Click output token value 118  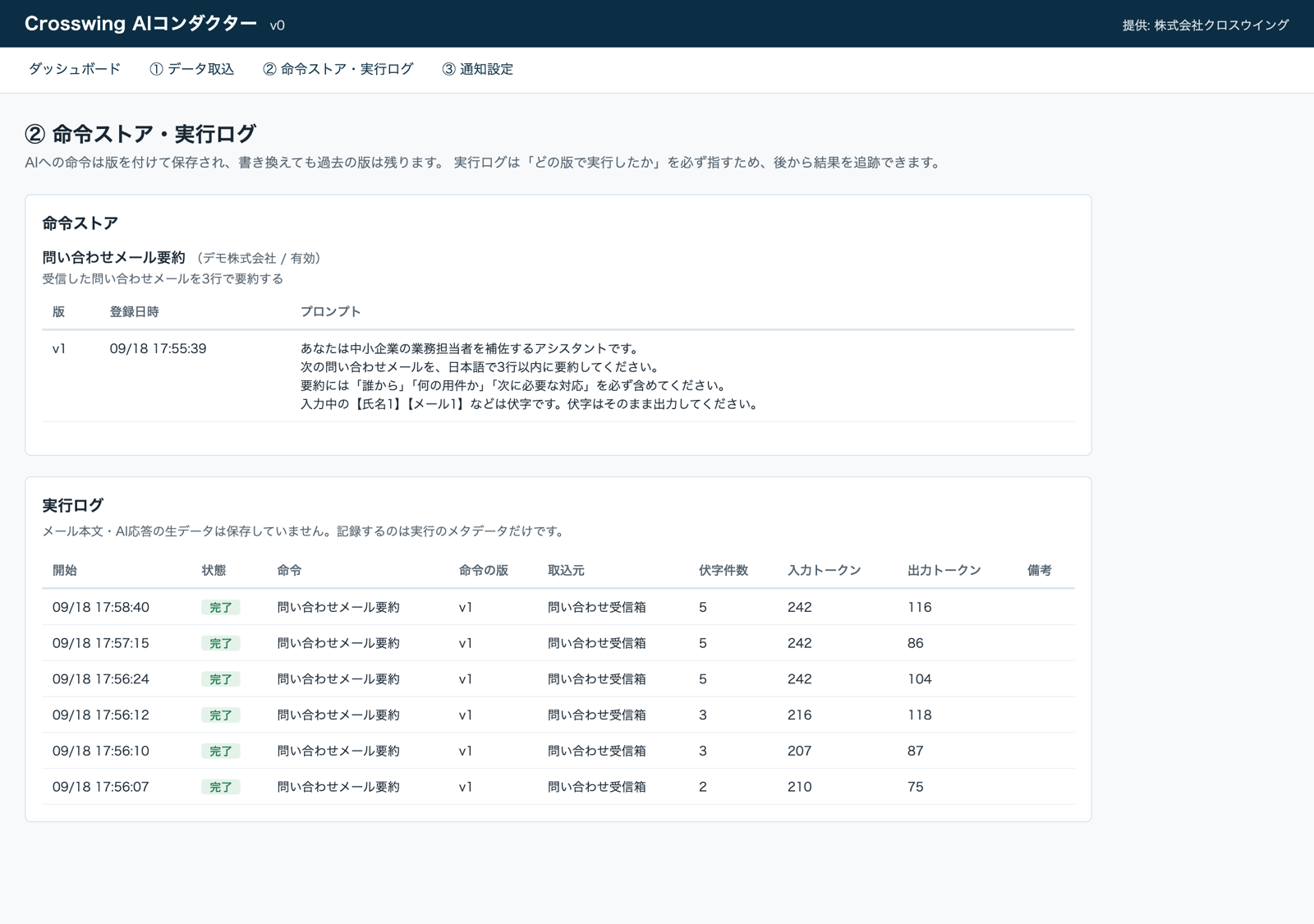point(919,715)
